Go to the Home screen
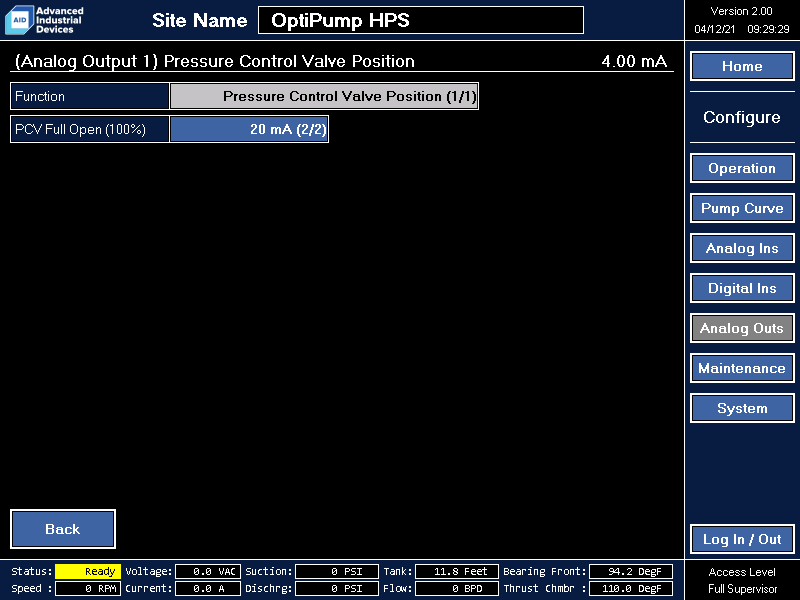This screenshot has width=800, height=600. click(742, 66)
